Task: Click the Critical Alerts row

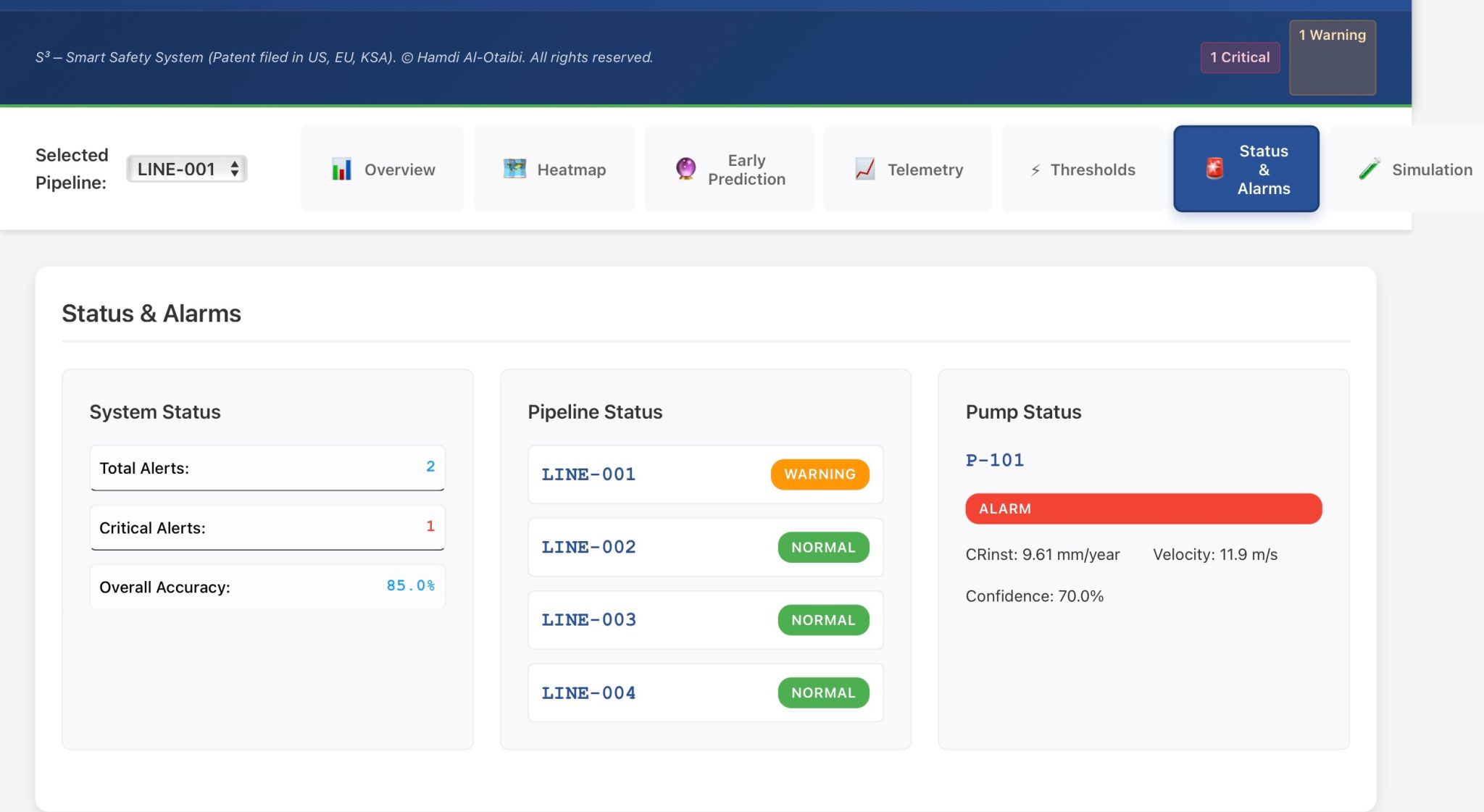Action: point(267,528)
